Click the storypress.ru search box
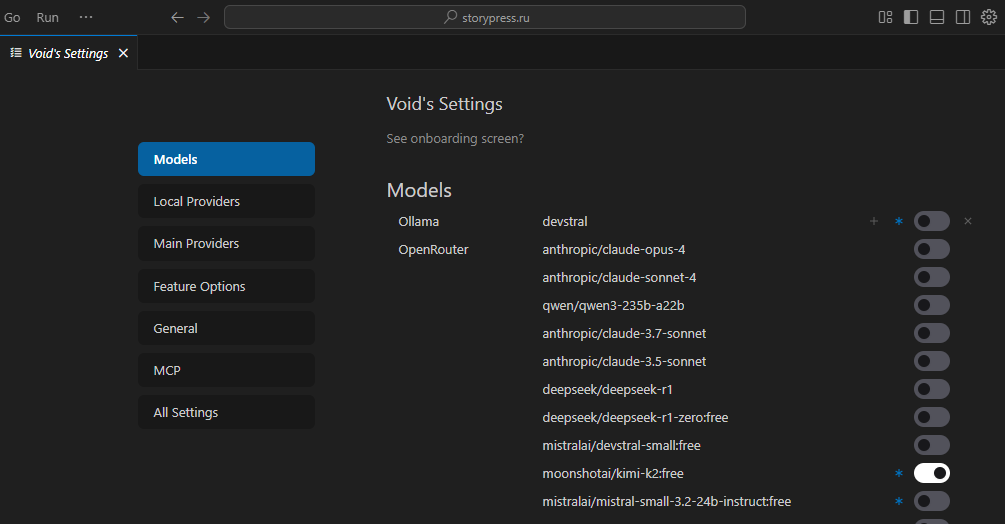Image resolution: width=1005 pixels, height=524 pixels. 485,17
